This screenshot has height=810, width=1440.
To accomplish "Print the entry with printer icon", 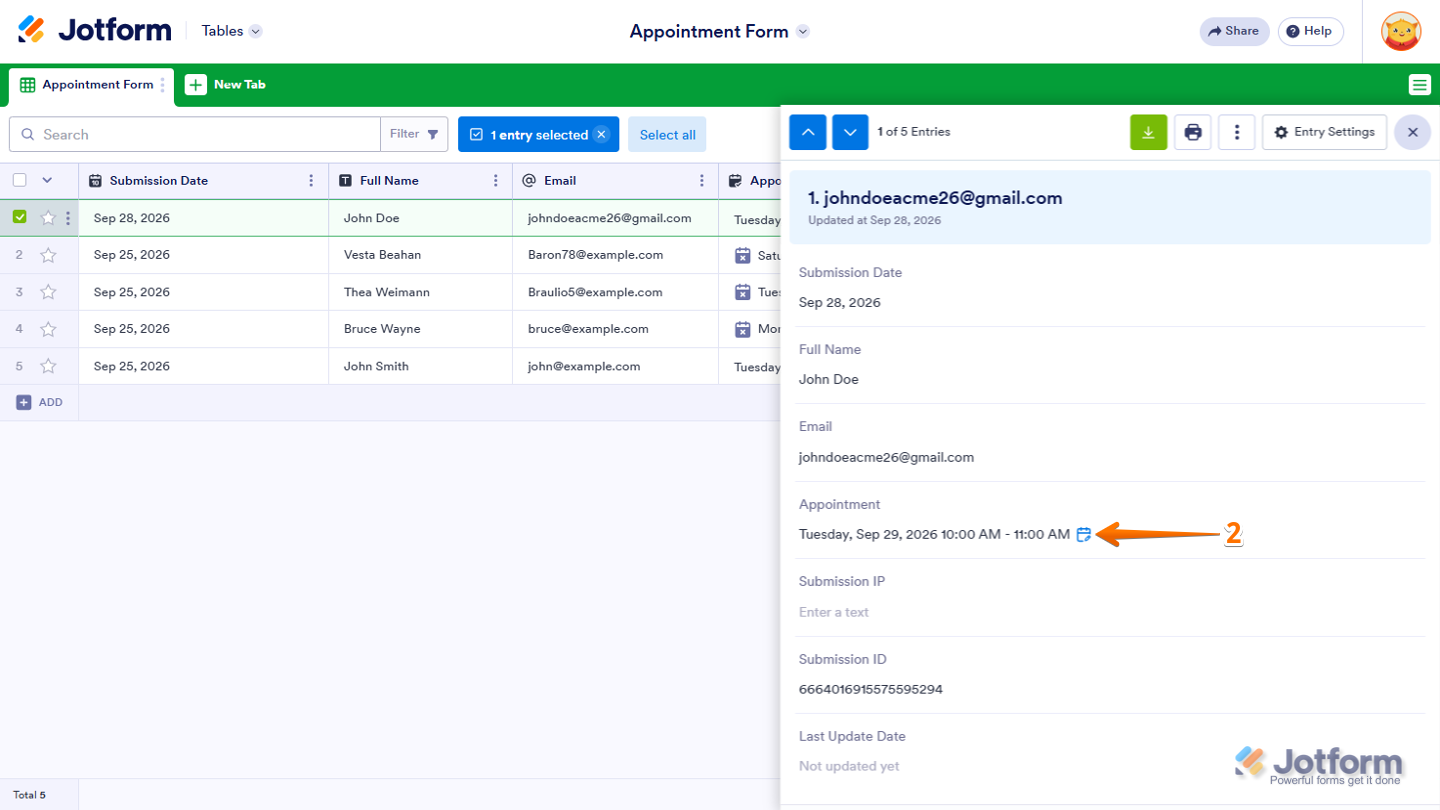I will tap(1192, 132).
